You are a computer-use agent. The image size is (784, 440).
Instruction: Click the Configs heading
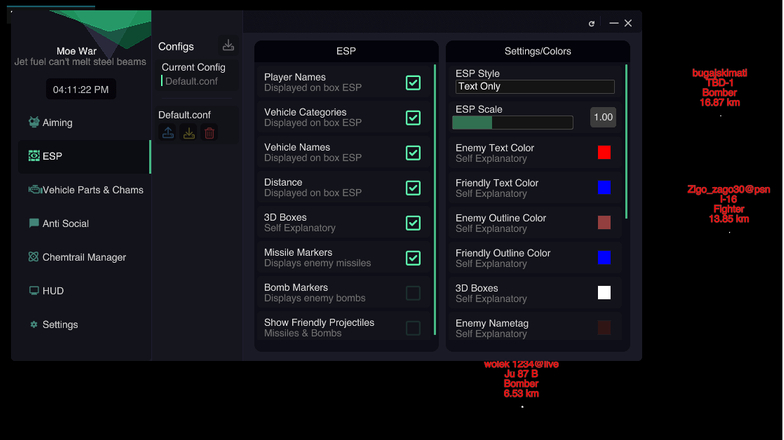tap(176, 46)
